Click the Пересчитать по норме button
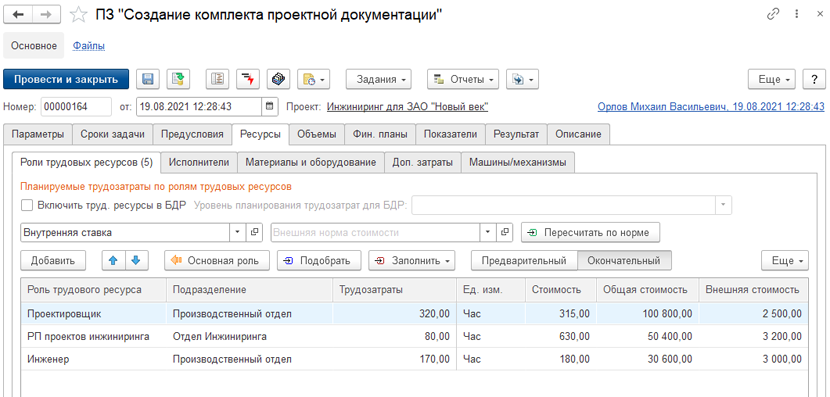Screen dimensions: 830x397 click(x=591, y=232)
